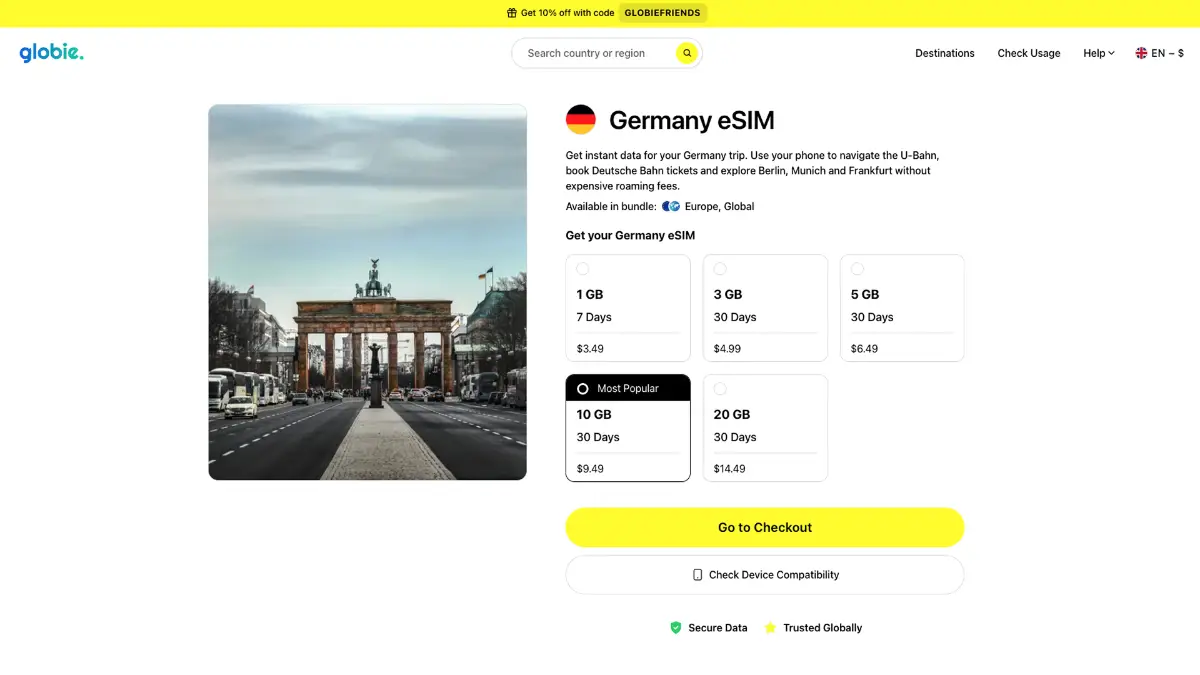Click the Secure Data label
This screenshot has height=675, width=1200.
(718, 628)
